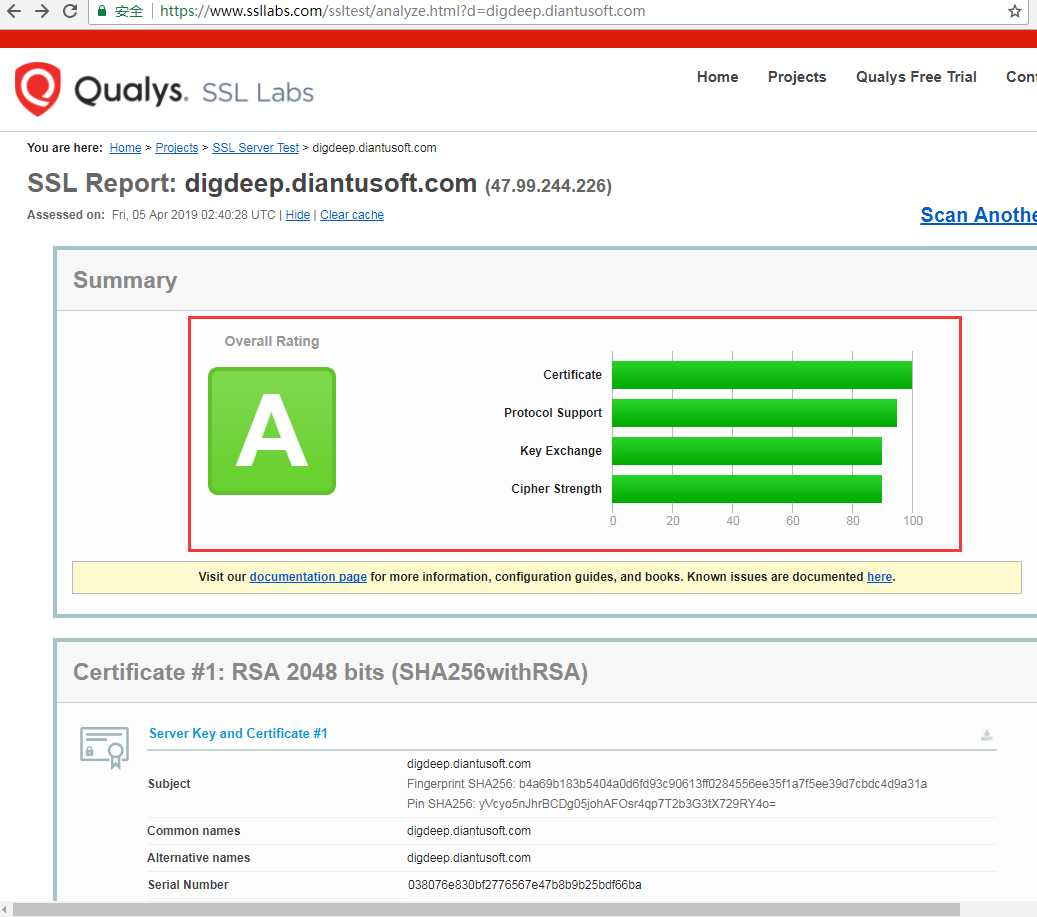Click the Overall Rating label
The height and width of the screenshot is (917, 1037).
coord(272,341)
